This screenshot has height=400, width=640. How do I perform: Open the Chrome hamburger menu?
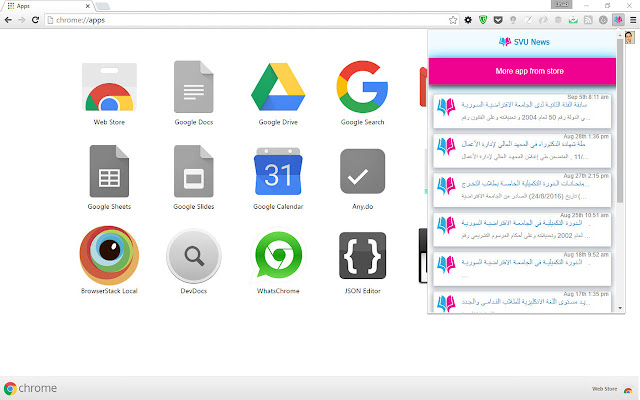coord(633,20)
